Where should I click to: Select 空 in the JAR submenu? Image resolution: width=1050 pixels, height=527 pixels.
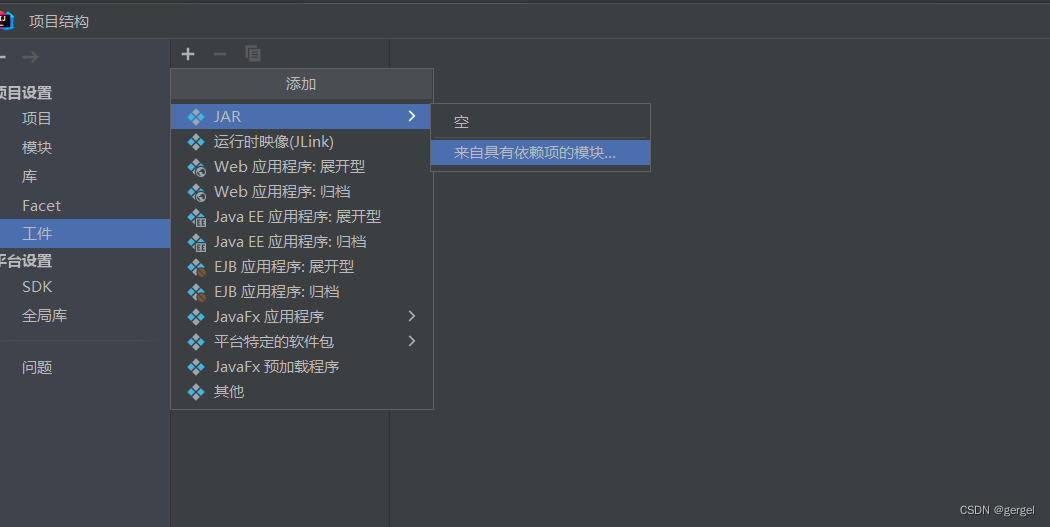[x=540, y=122]
